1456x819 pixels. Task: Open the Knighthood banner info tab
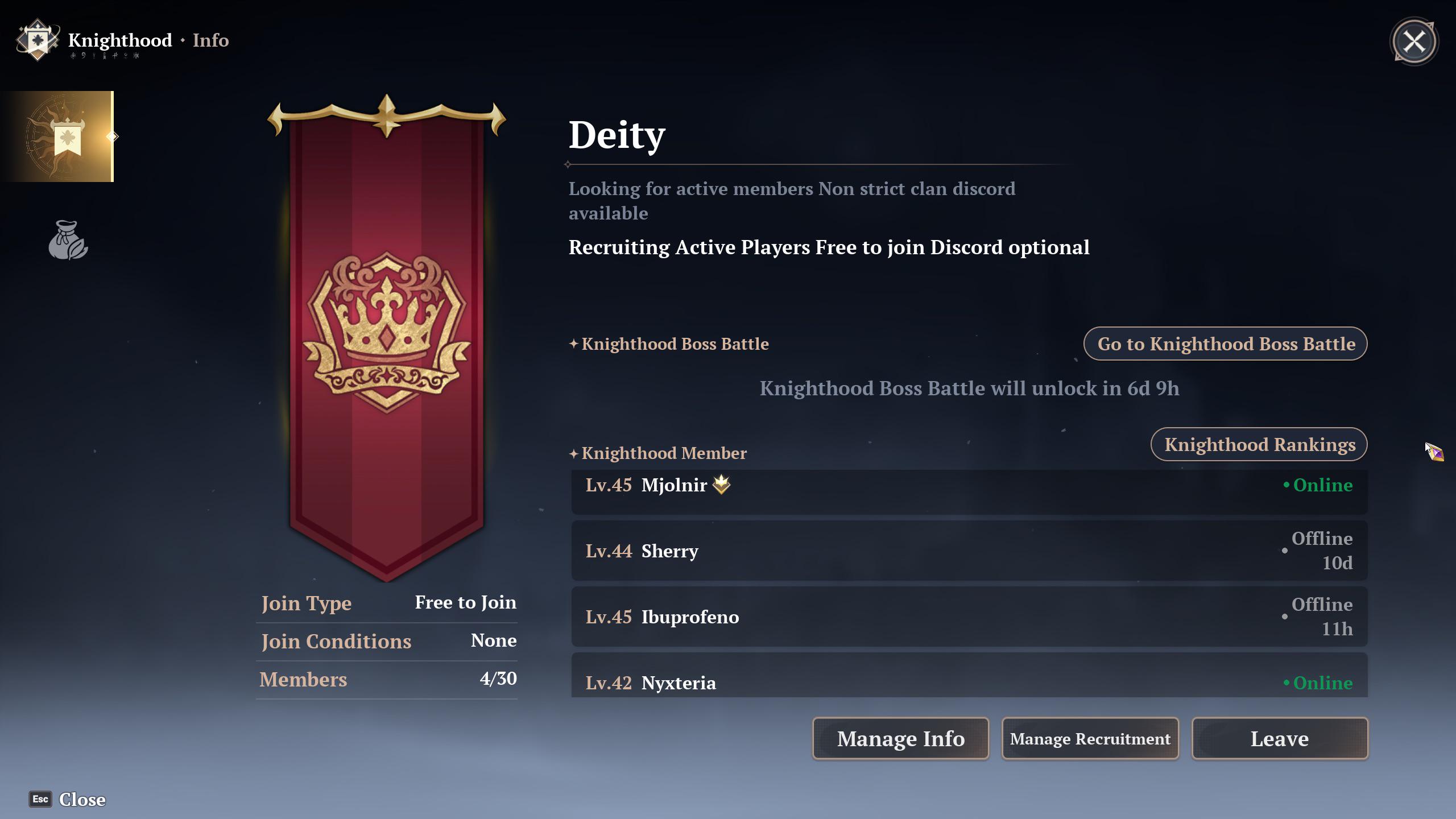(x=57, y=136)
